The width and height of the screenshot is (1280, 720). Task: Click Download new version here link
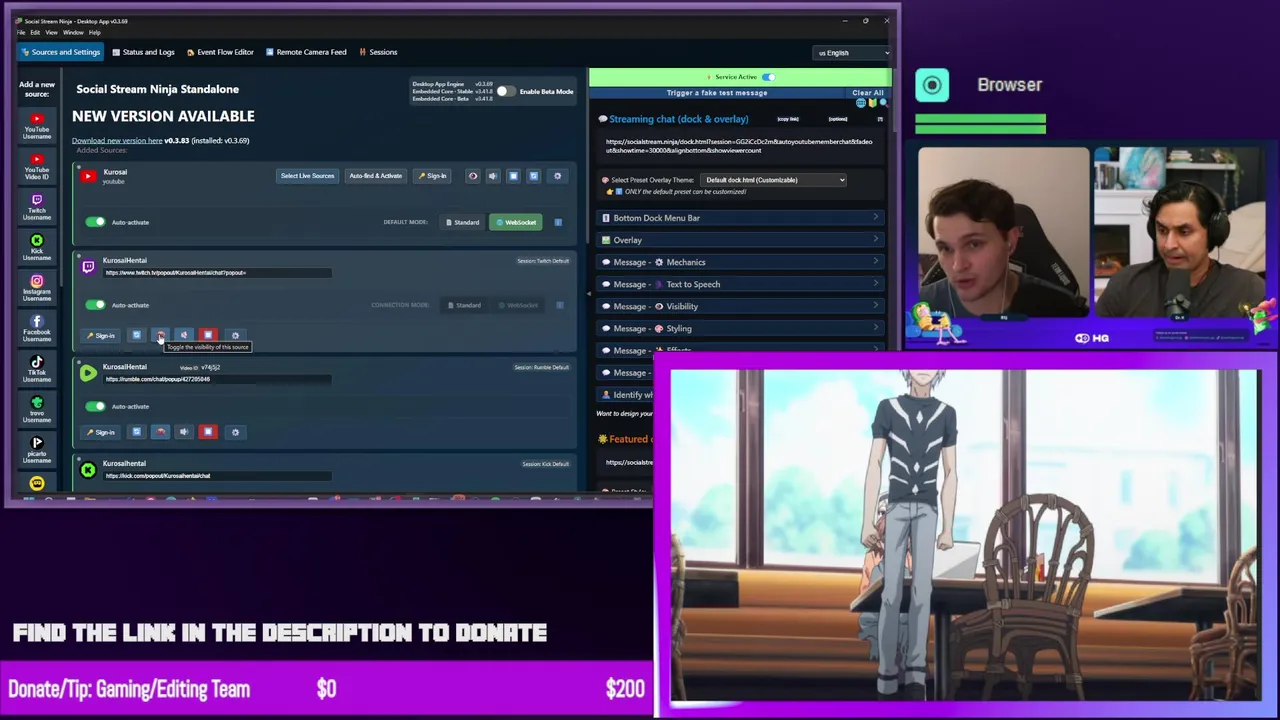coord(117,140)
